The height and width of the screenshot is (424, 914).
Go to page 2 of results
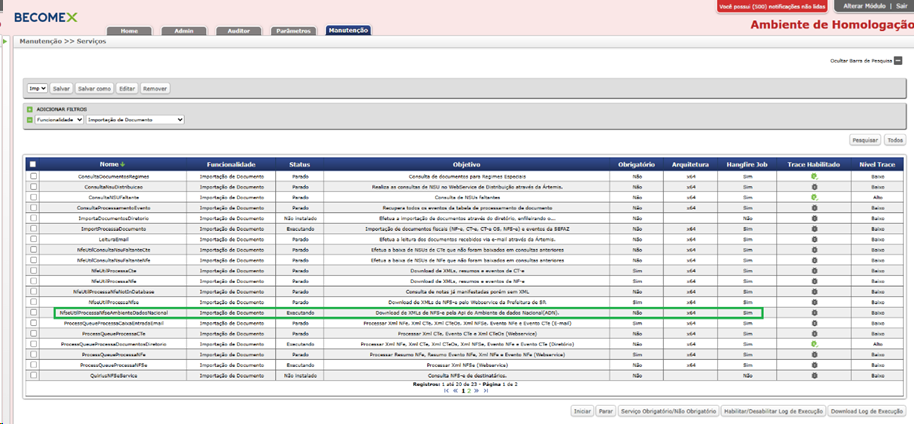coord(469,391)
